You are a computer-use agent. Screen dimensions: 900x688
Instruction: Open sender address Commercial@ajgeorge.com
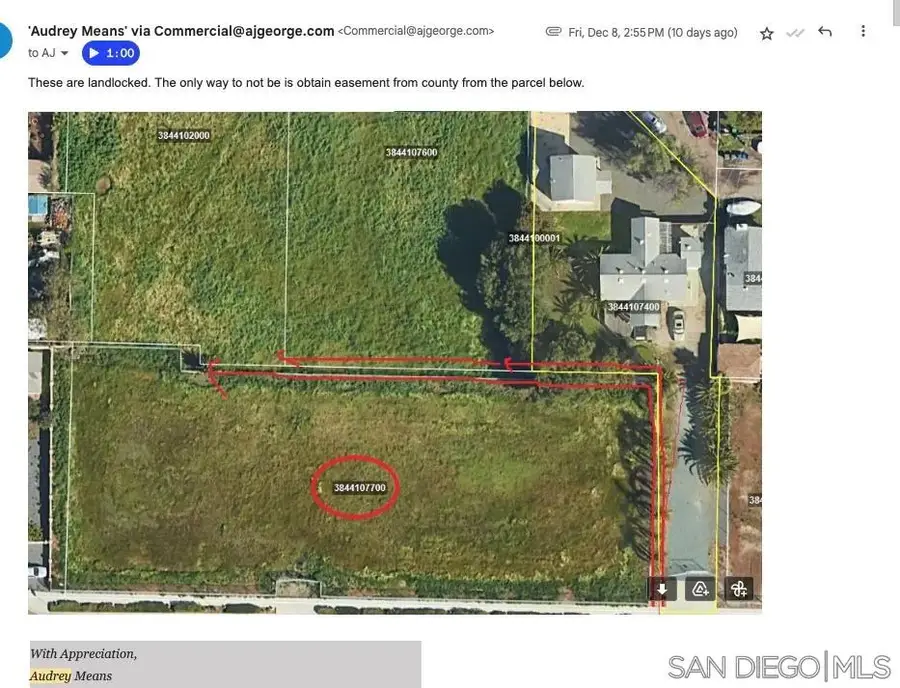point(415,30)
